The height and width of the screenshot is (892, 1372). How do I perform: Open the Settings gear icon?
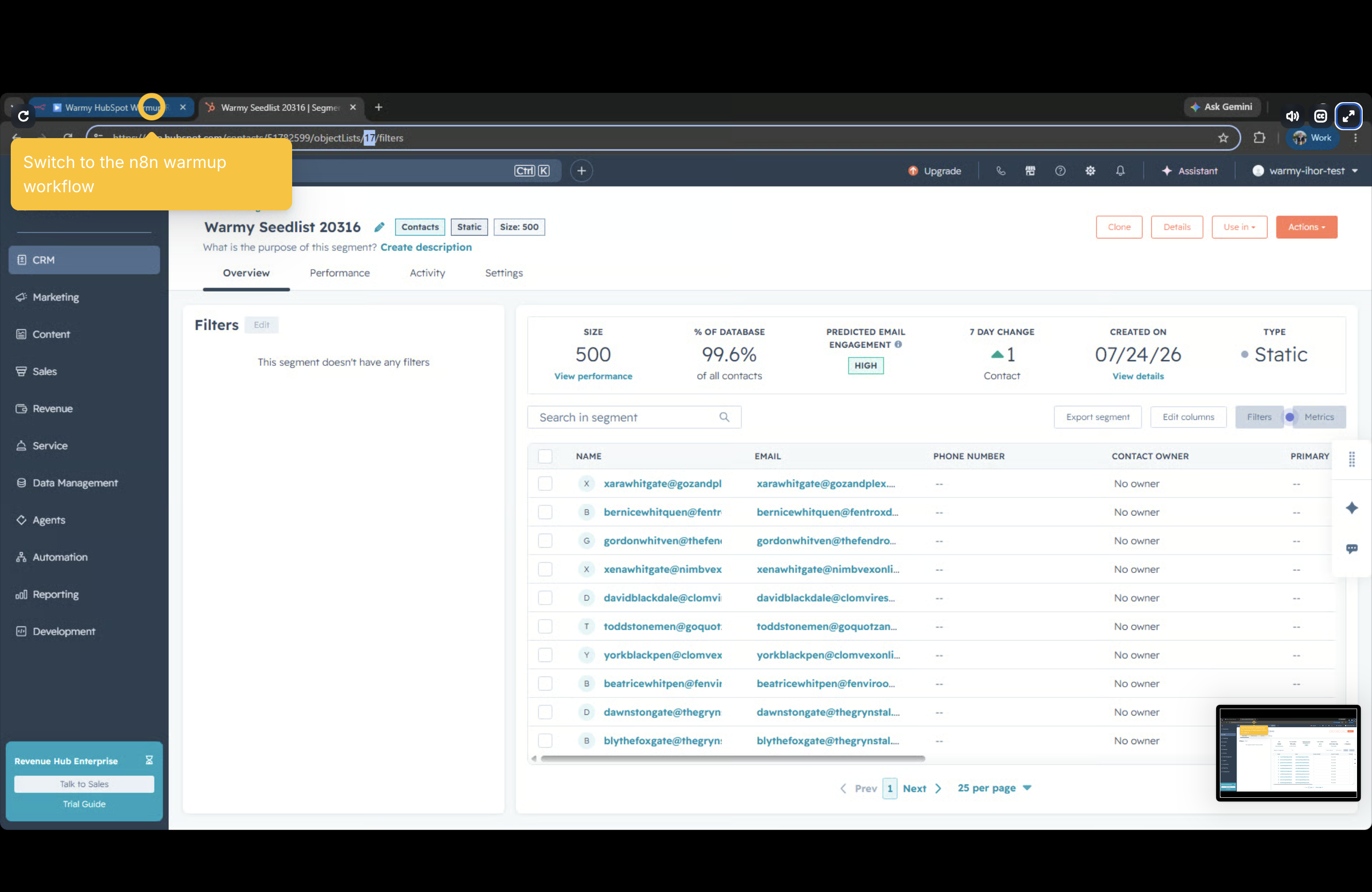(1090, 171)
